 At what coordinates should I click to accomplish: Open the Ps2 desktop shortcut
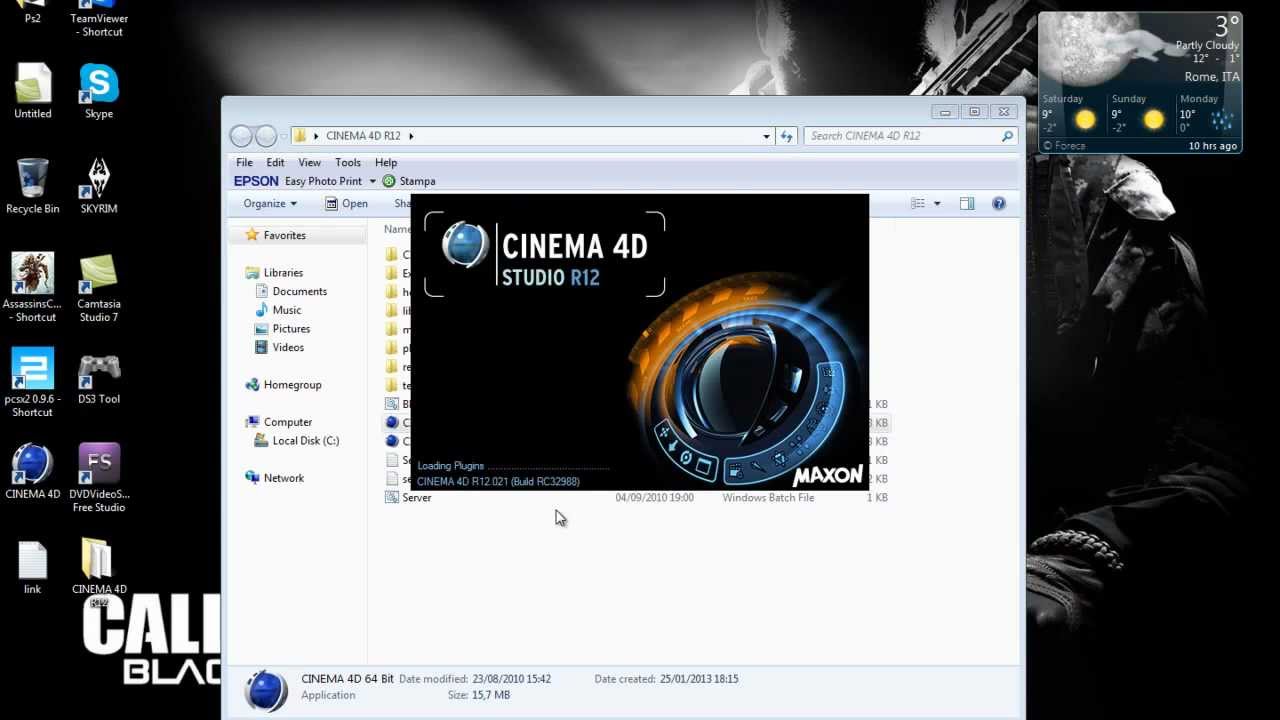(x=32, y=12)
